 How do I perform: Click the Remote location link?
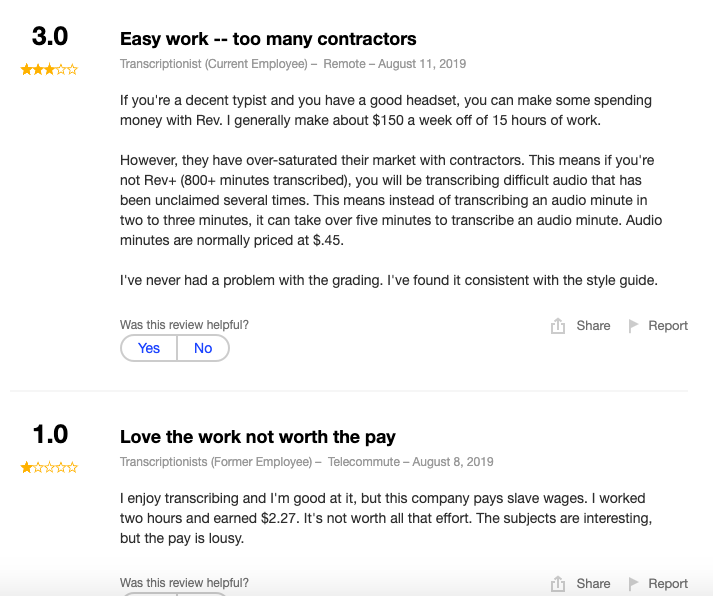point(344,64)
